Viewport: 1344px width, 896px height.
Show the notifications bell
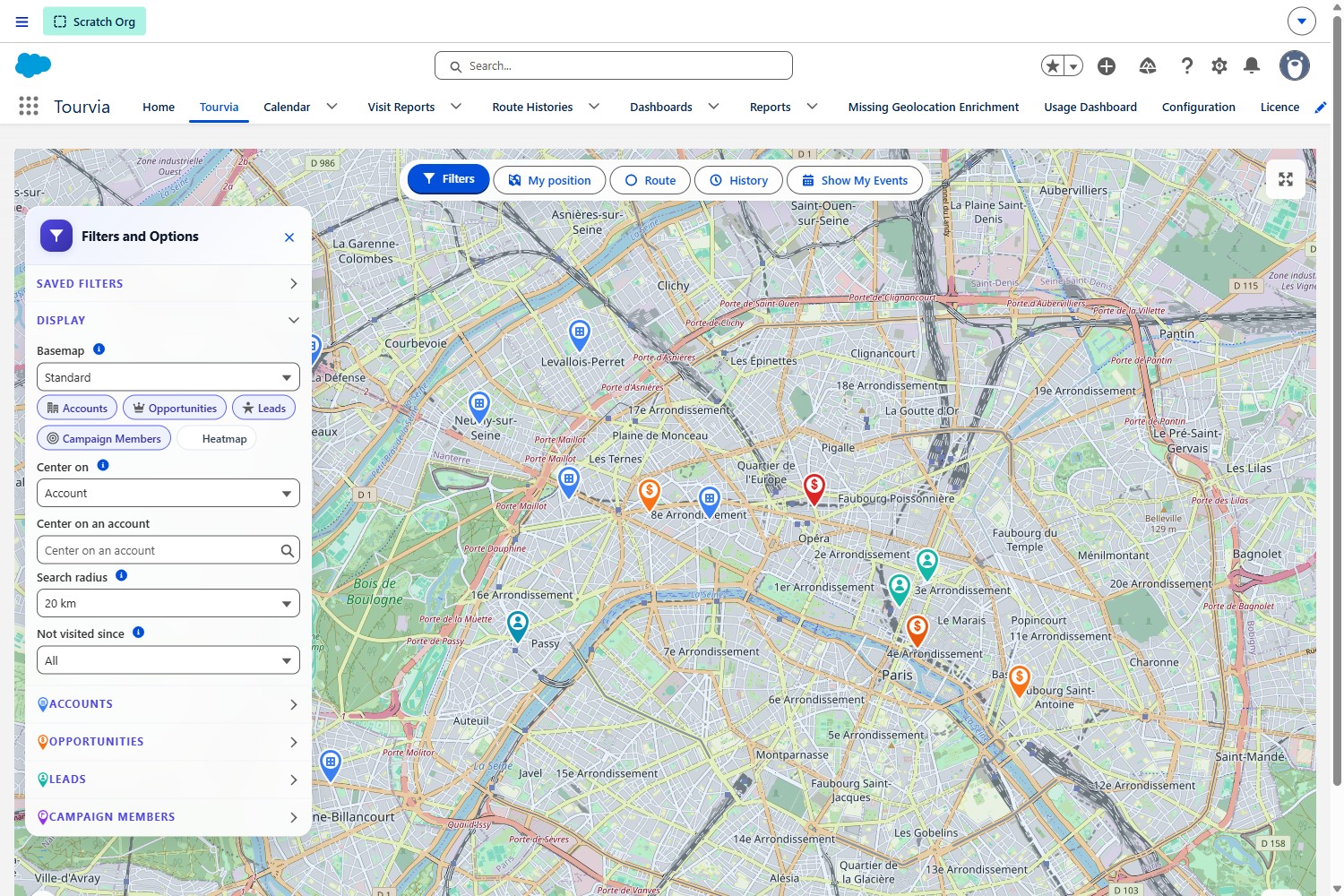(1252, 65)
